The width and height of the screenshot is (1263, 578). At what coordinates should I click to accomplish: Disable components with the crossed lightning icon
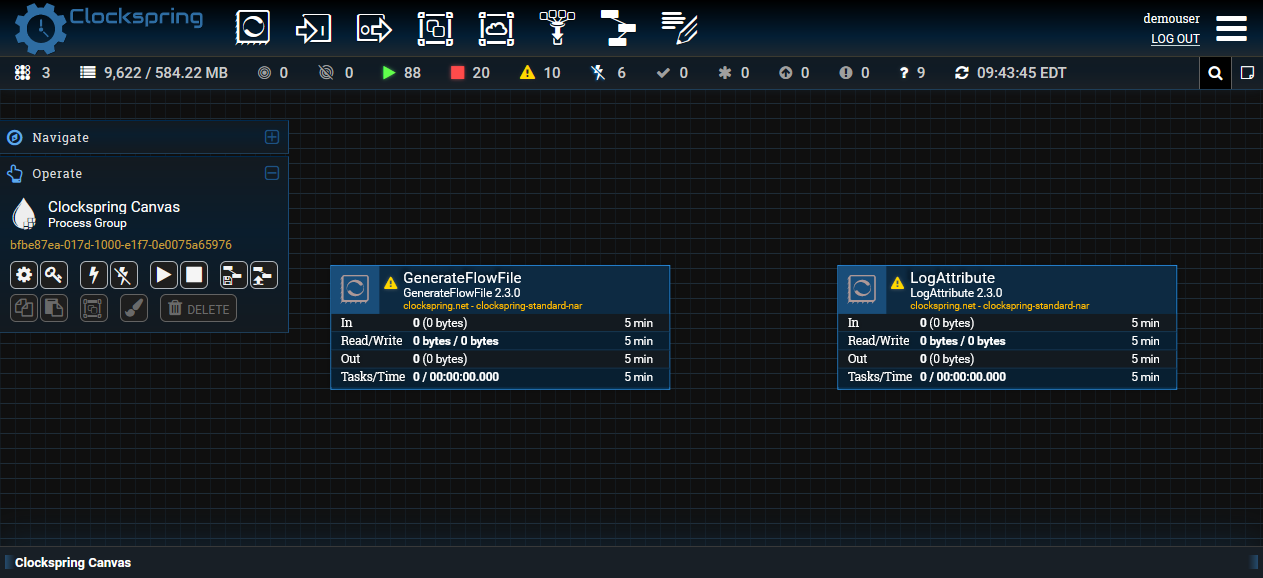pos(124,274)
